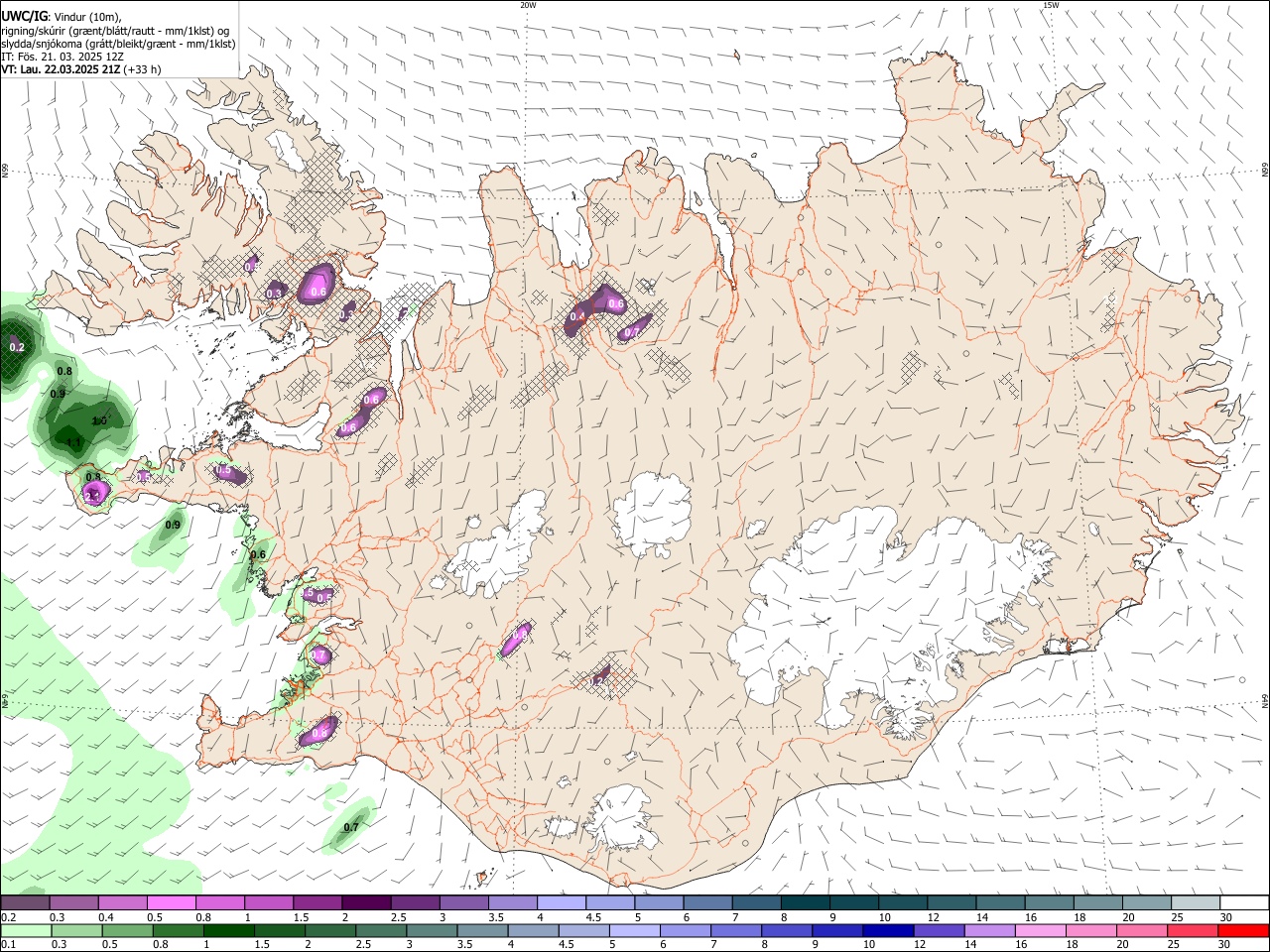
Task: Pick the dark teal top-row swatch at 8
Action: coord(806,902)
